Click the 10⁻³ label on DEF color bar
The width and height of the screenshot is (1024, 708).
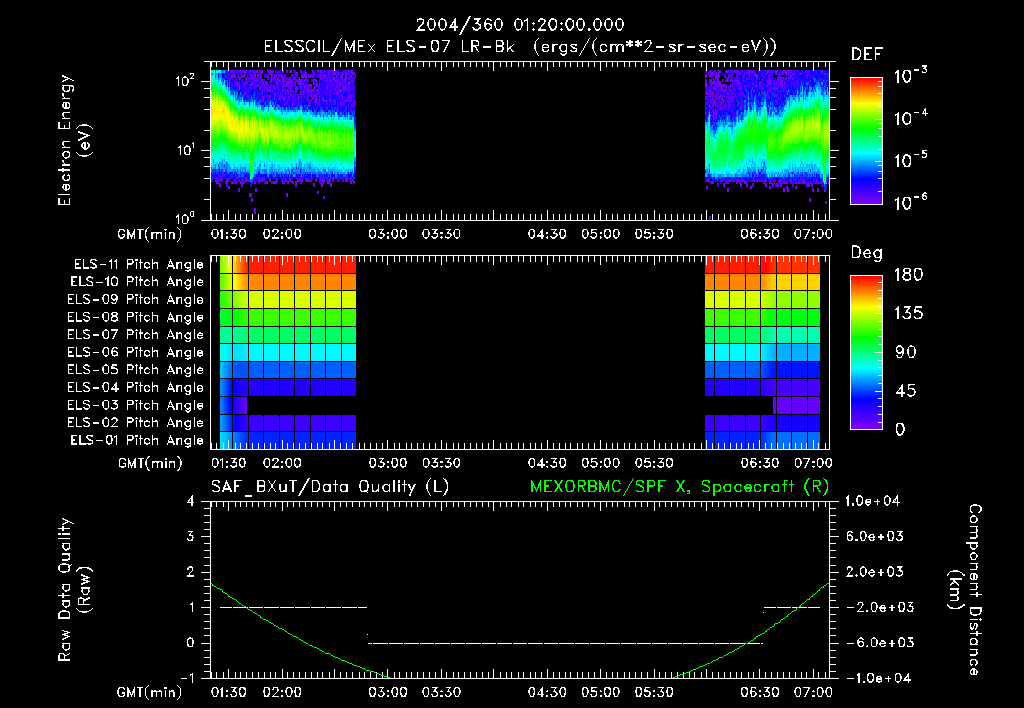point(911,75)
